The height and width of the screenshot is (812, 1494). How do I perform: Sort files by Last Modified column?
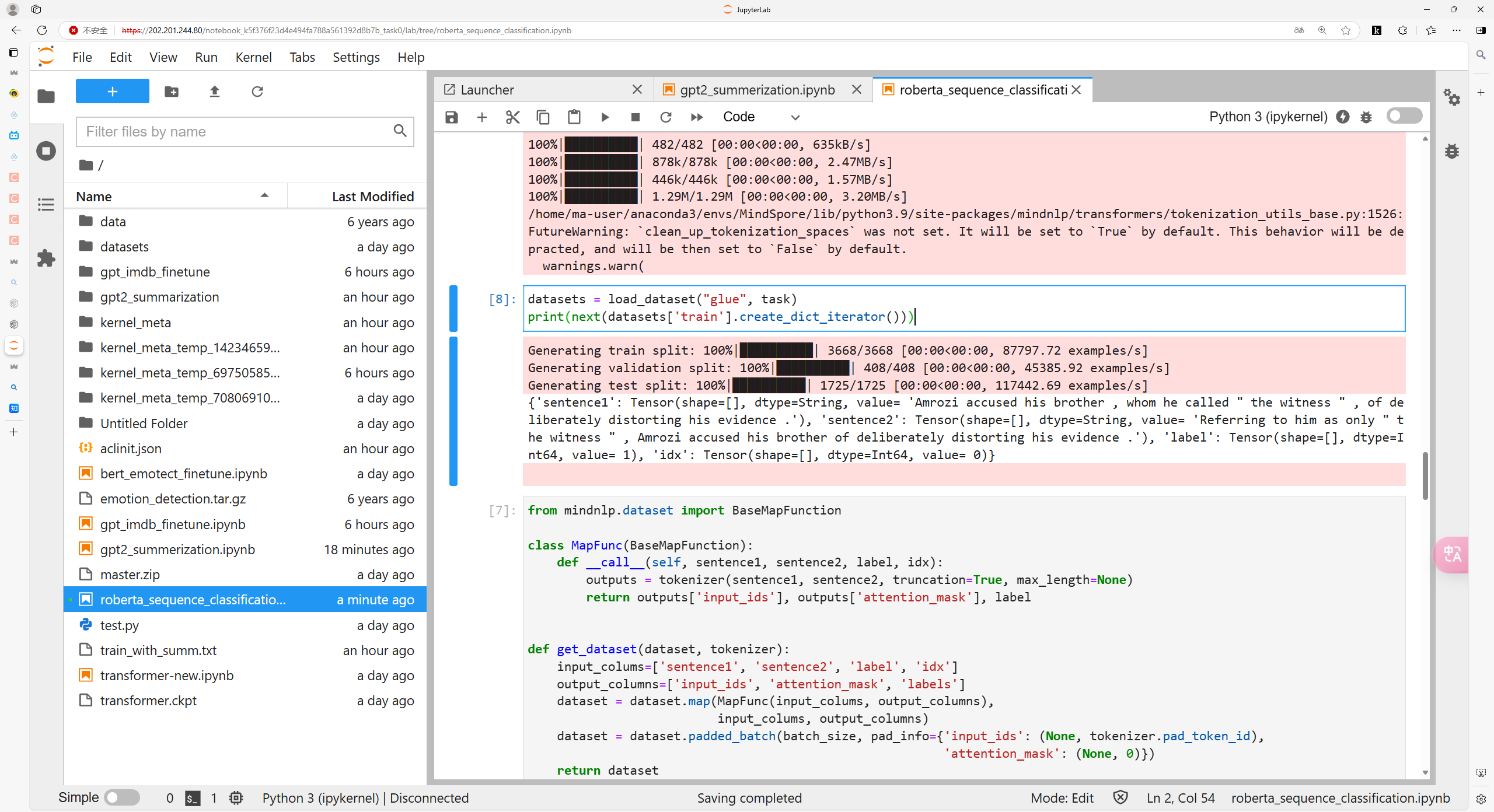pyautogui.click(x=357, y=197)
